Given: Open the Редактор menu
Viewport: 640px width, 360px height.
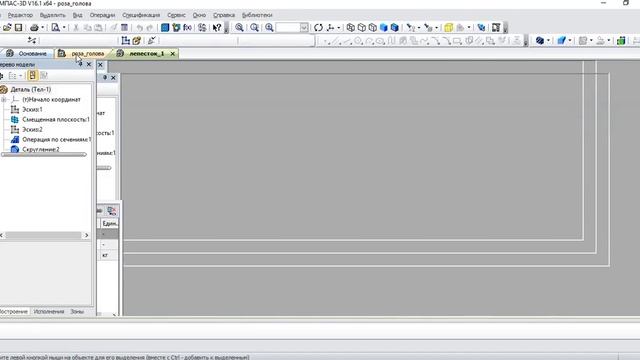Looking at the screenshot, I should [x=20, y=15].
